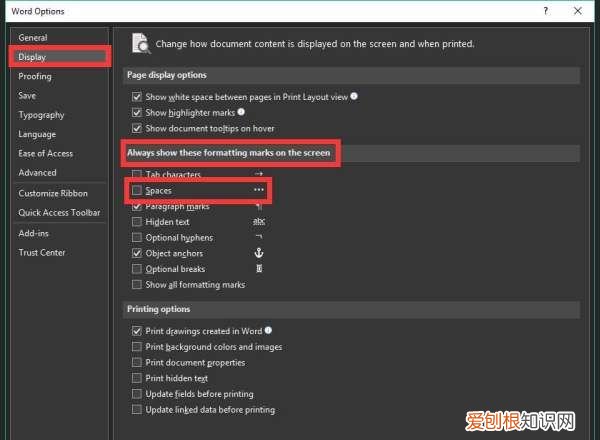
Task: Enable Print background colors and images
Action: click(137, 347)
